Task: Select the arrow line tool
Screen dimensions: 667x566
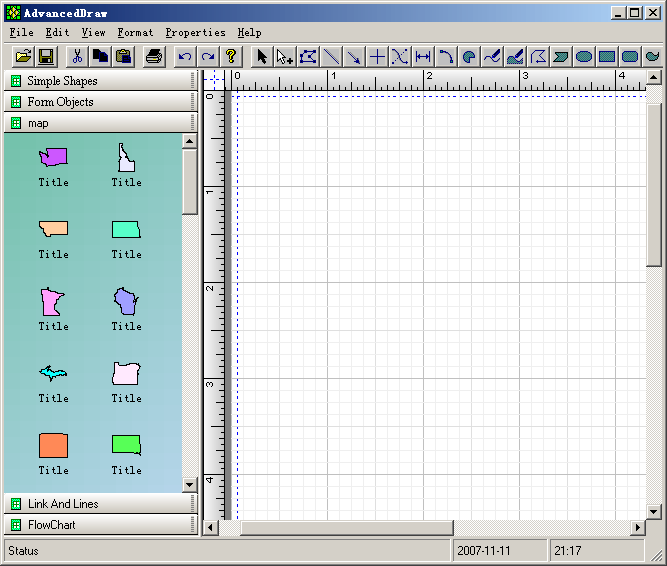Action: (x=354, y=57)
